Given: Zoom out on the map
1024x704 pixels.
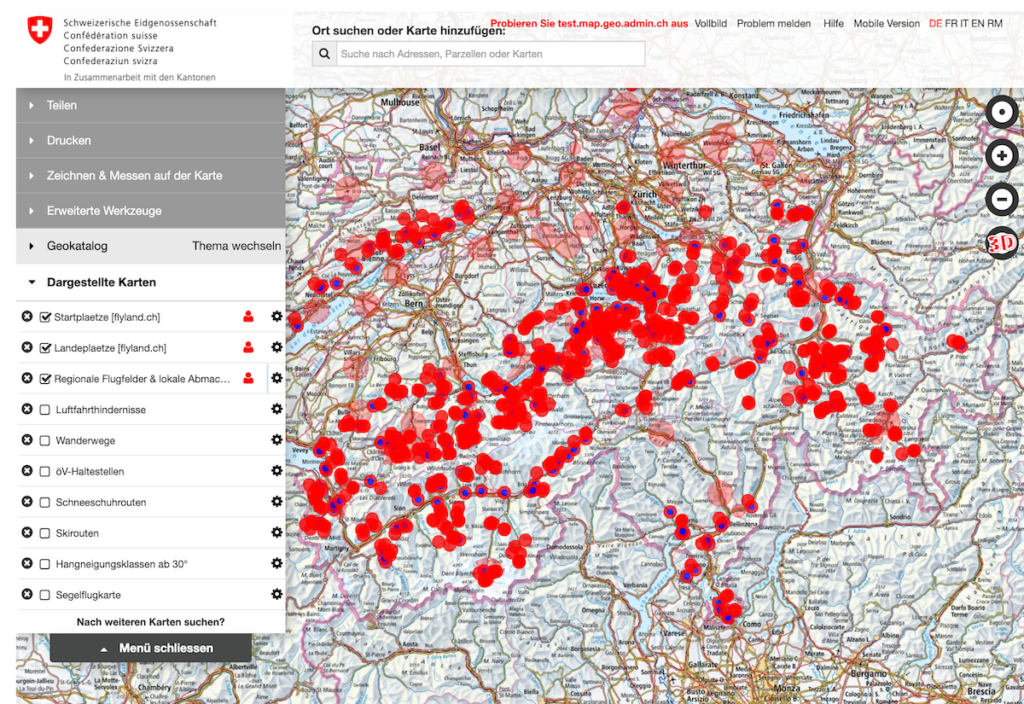Looking at the screenshot, I should 1001,199.
